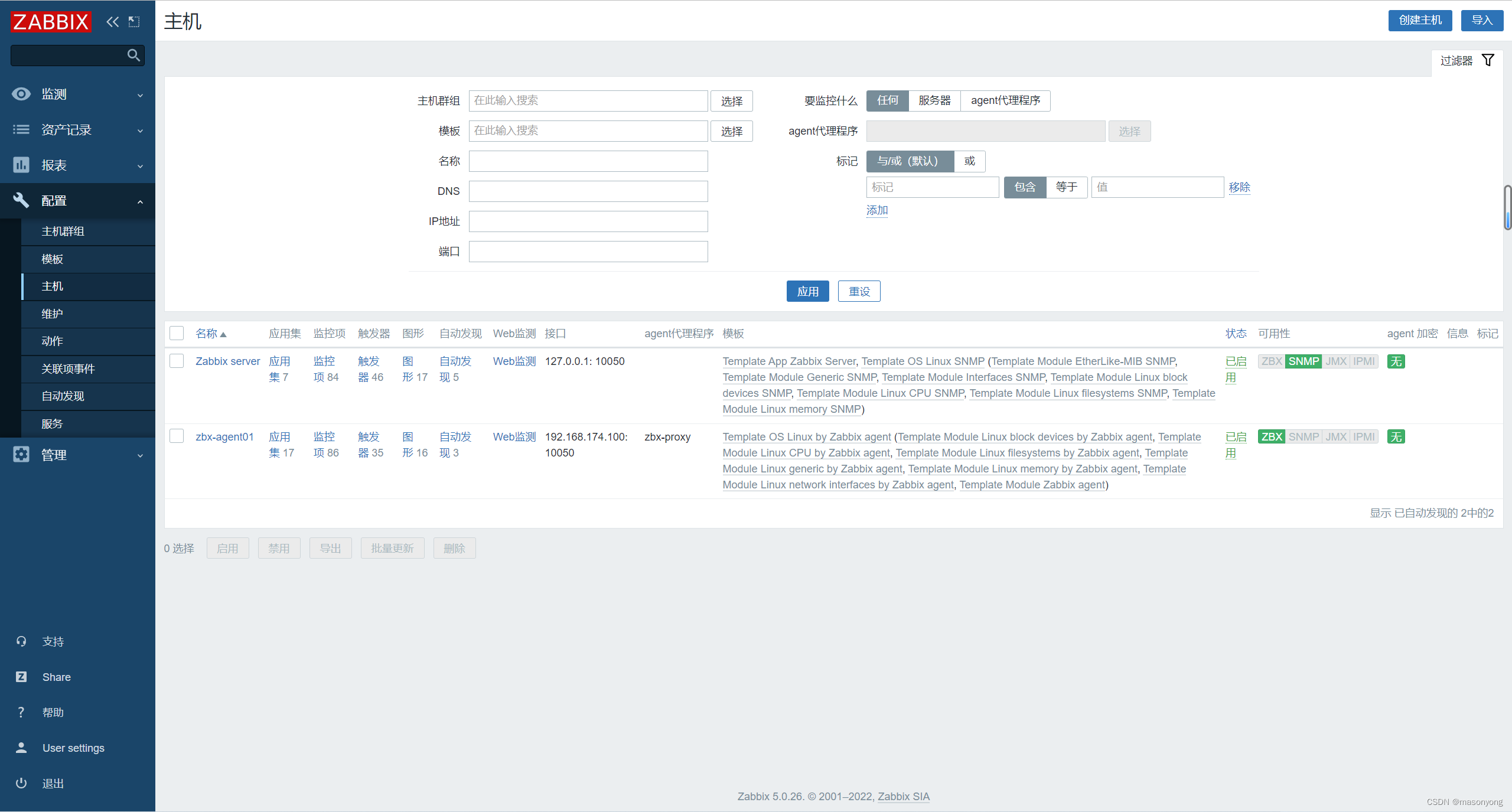Screen dimensions: 1512x812
Task: Tick the zbx-agent01 row checkbox
Action: [x=177, y=436]
